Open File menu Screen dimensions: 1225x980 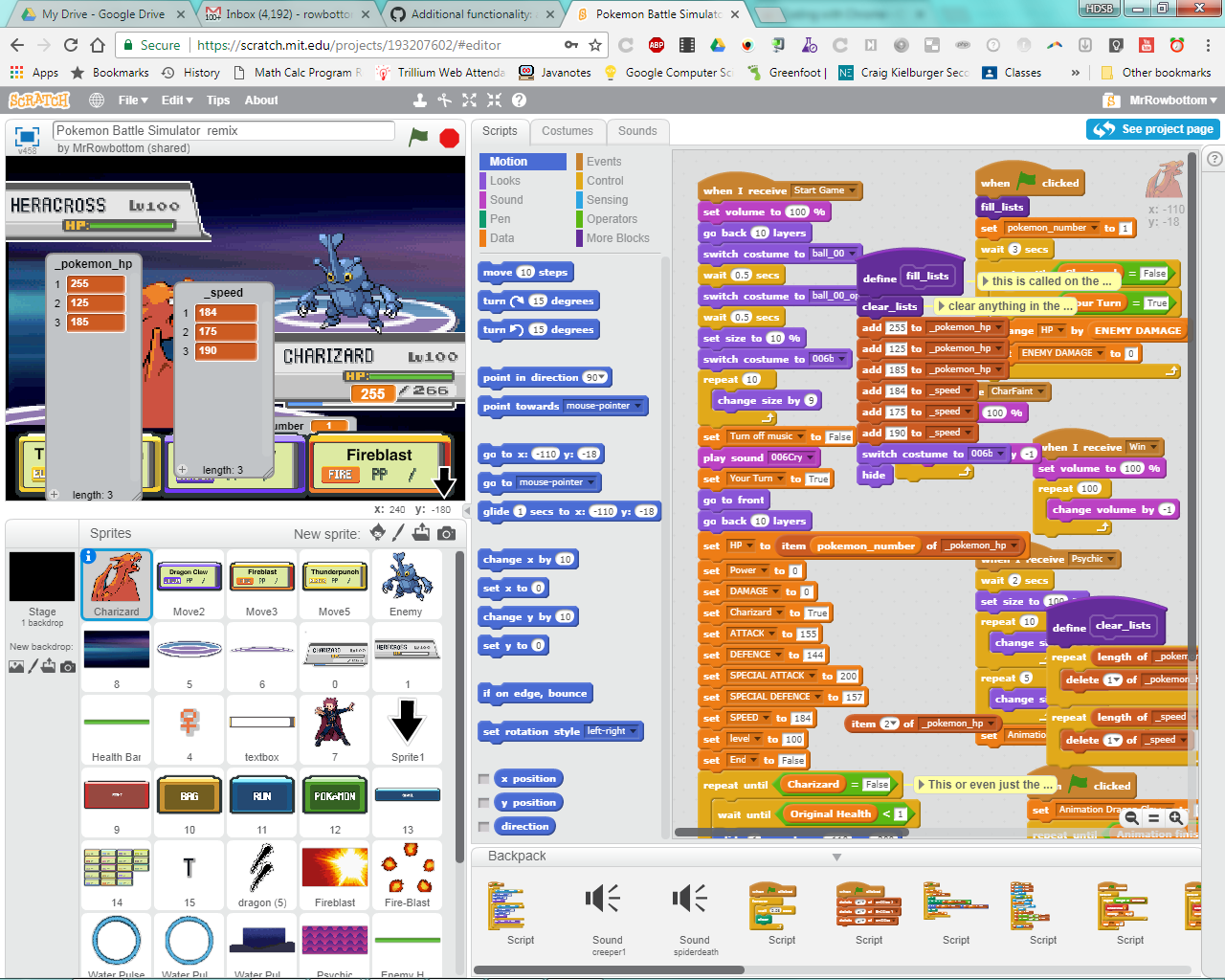[133, 100]
